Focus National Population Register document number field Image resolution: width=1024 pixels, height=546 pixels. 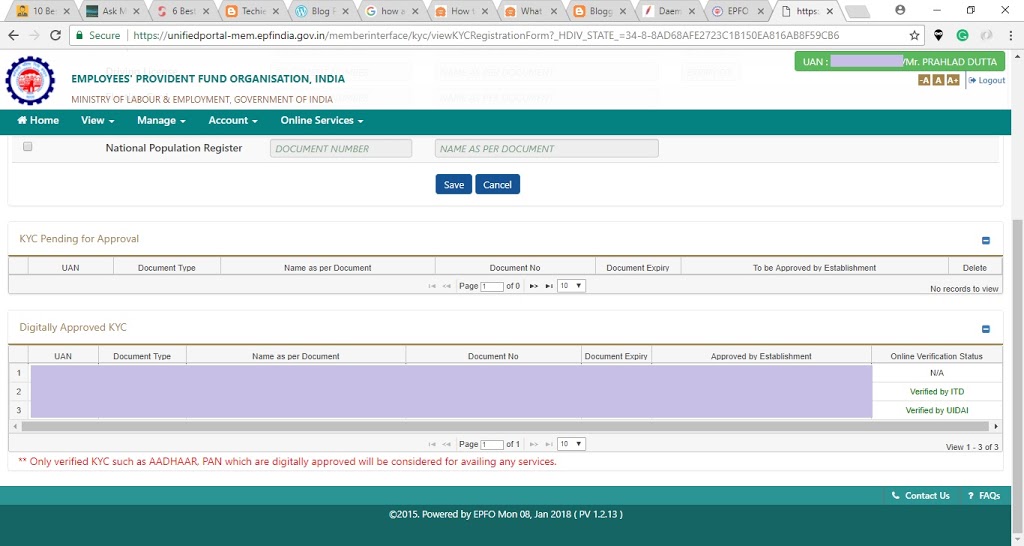341,148
